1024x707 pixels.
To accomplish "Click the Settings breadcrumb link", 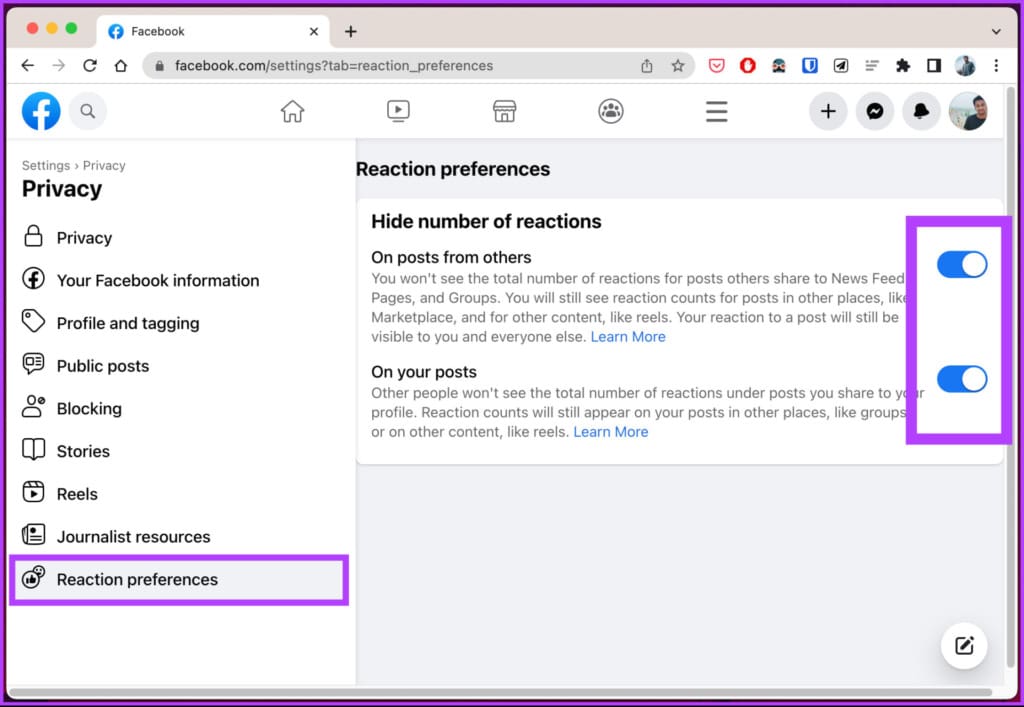I will point(46,166).
